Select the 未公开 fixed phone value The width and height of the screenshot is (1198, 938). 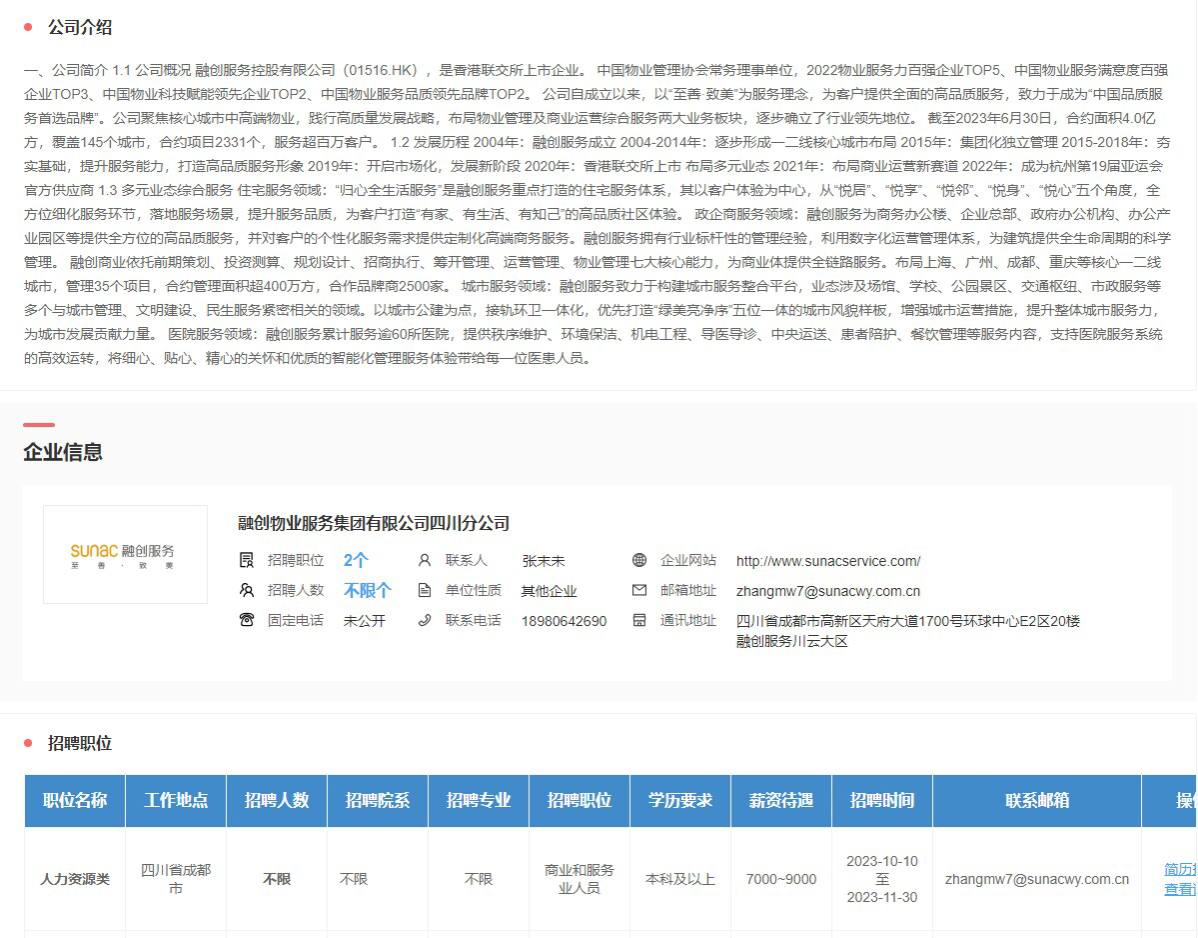click(x=364, y=621)
